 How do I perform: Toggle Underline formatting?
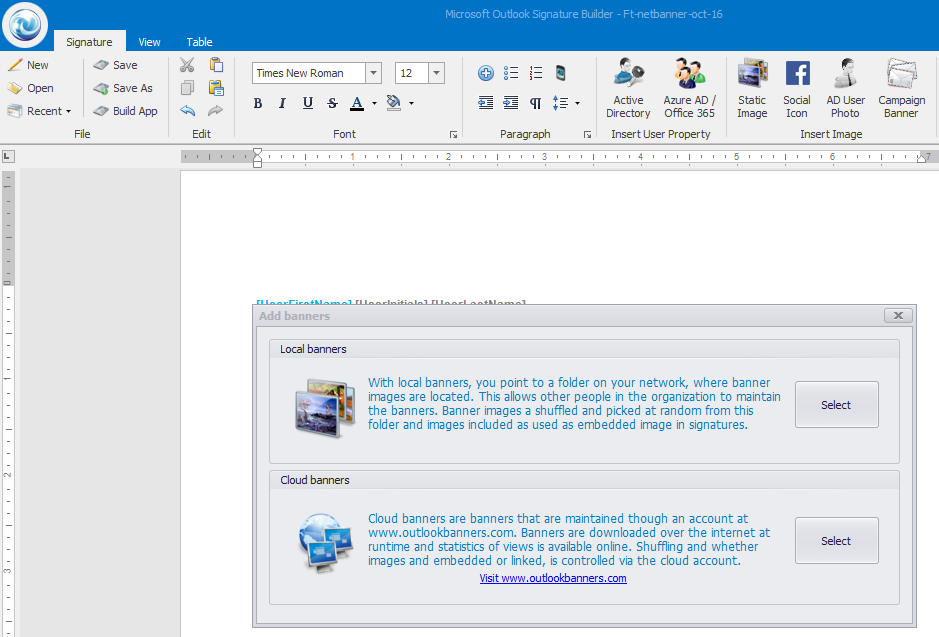pyautogui.click(x=308, y=103)
